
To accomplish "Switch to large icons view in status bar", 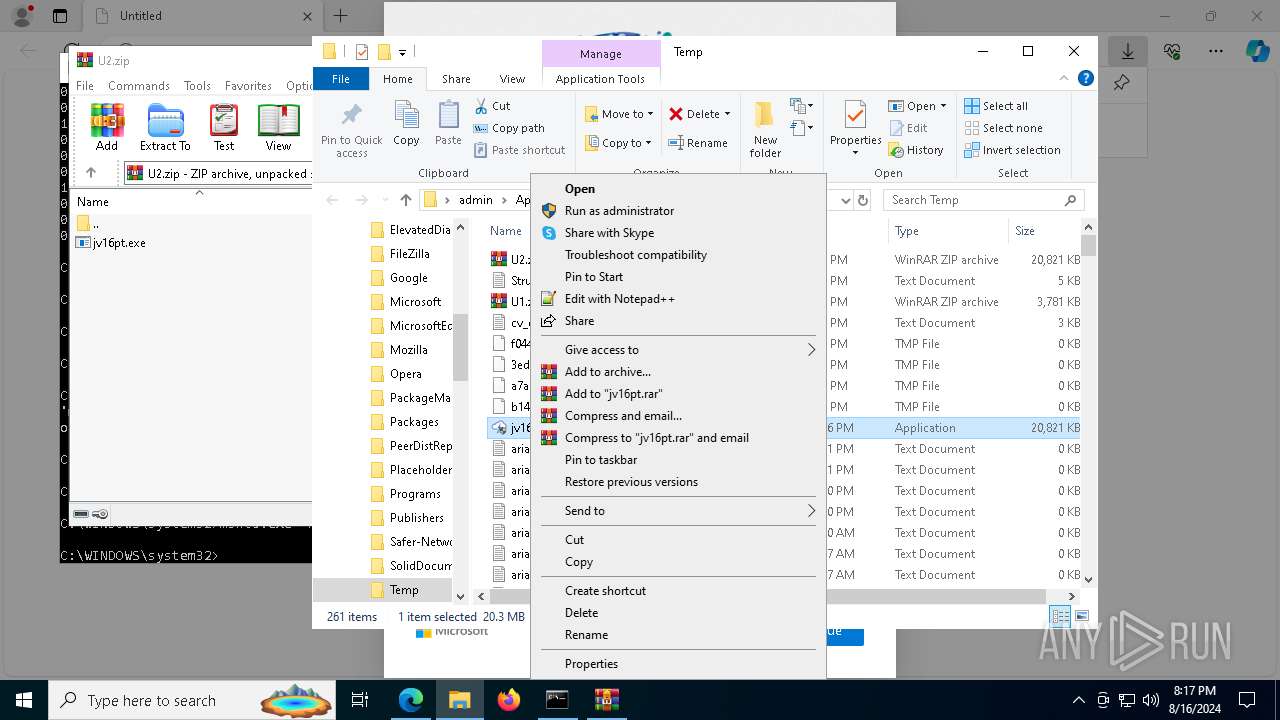I will pos(1081,617).
